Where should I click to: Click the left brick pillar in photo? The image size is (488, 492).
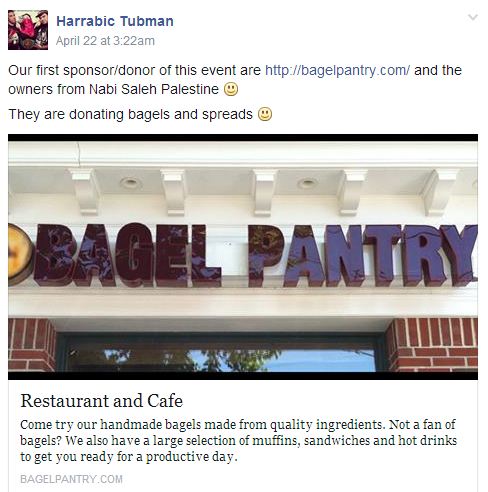point(32,345)
